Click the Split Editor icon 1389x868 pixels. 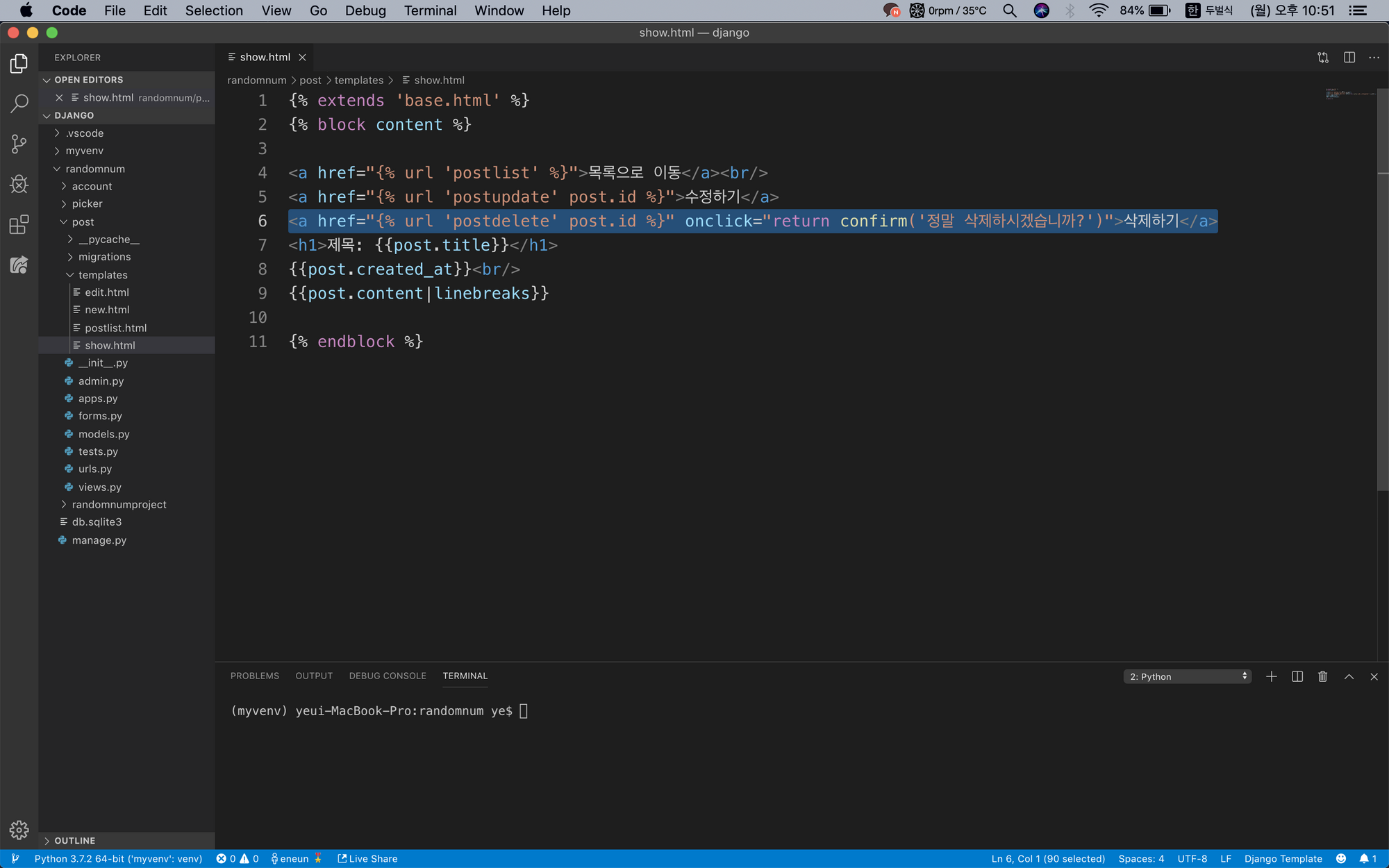click(1349, 58)
